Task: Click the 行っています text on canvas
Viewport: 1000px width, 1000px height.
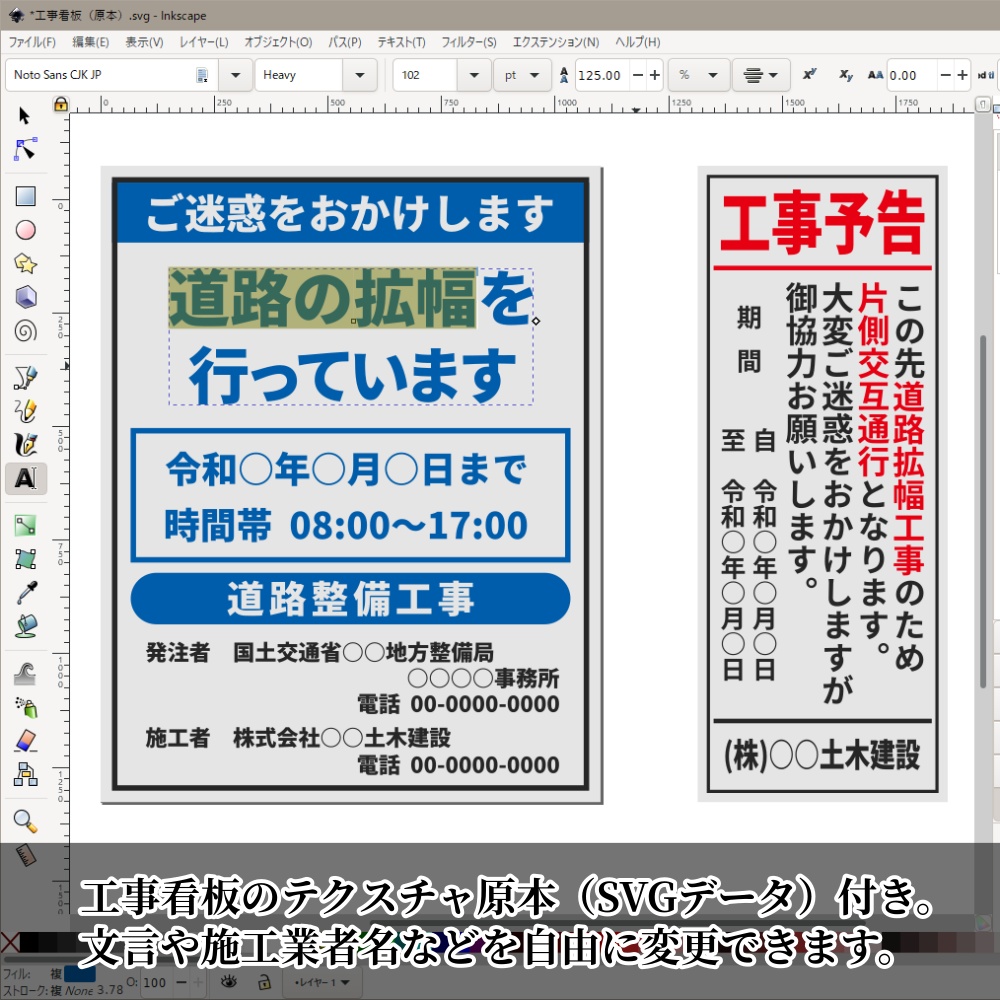Action: (x=352, y=376)
